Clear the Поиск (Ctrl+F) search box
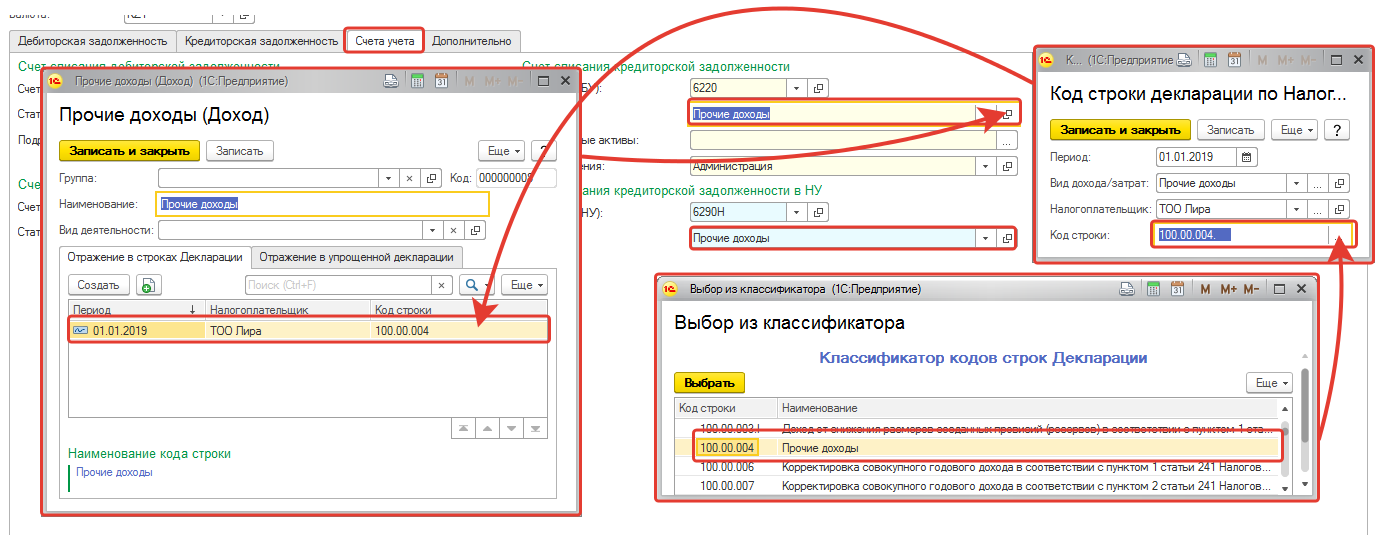 (443, 285)
